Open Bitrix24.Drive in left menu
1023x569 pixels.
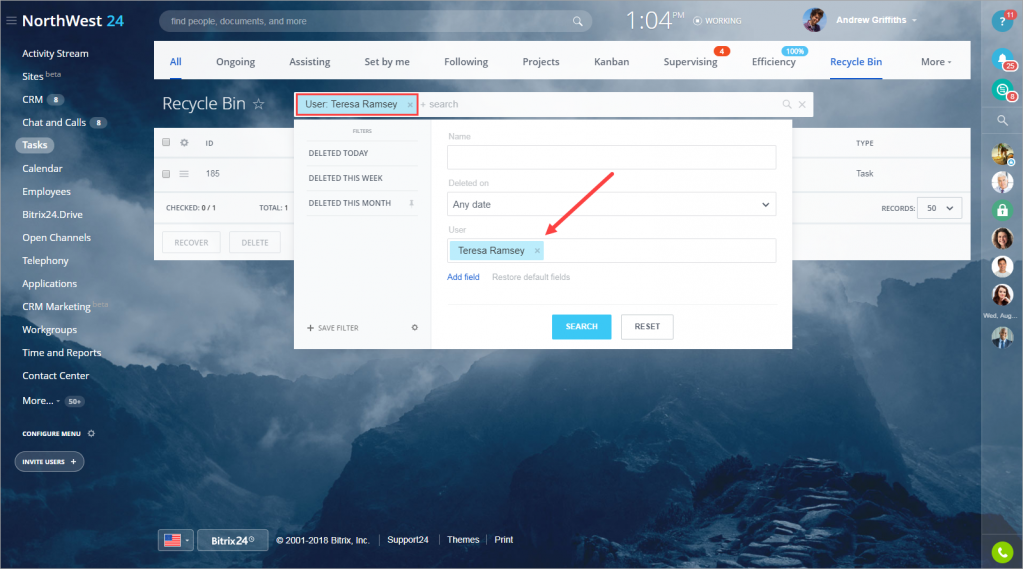(x=52, y=215)
